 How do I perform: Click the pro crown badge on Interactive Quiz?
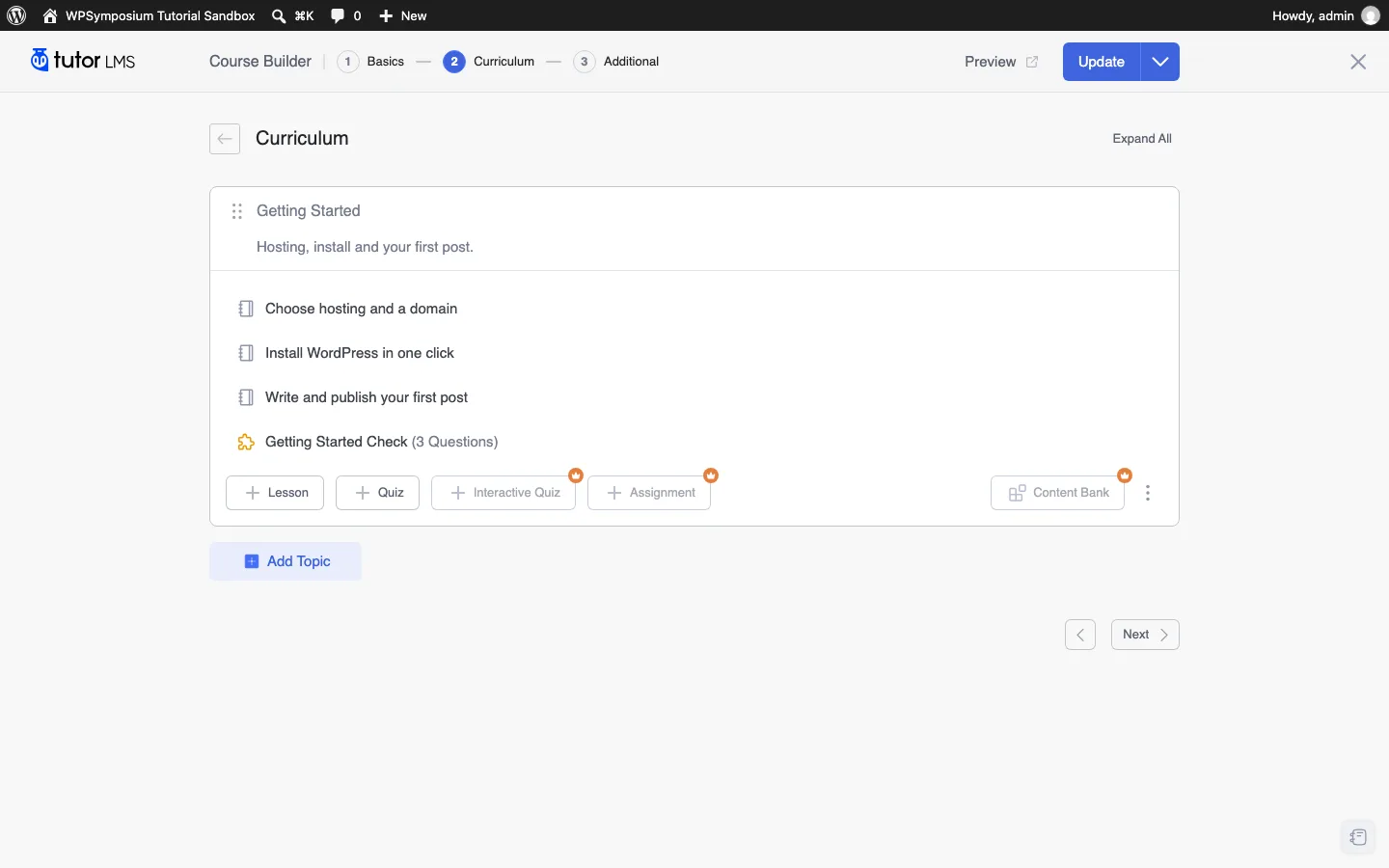click(x=576, y=475)
